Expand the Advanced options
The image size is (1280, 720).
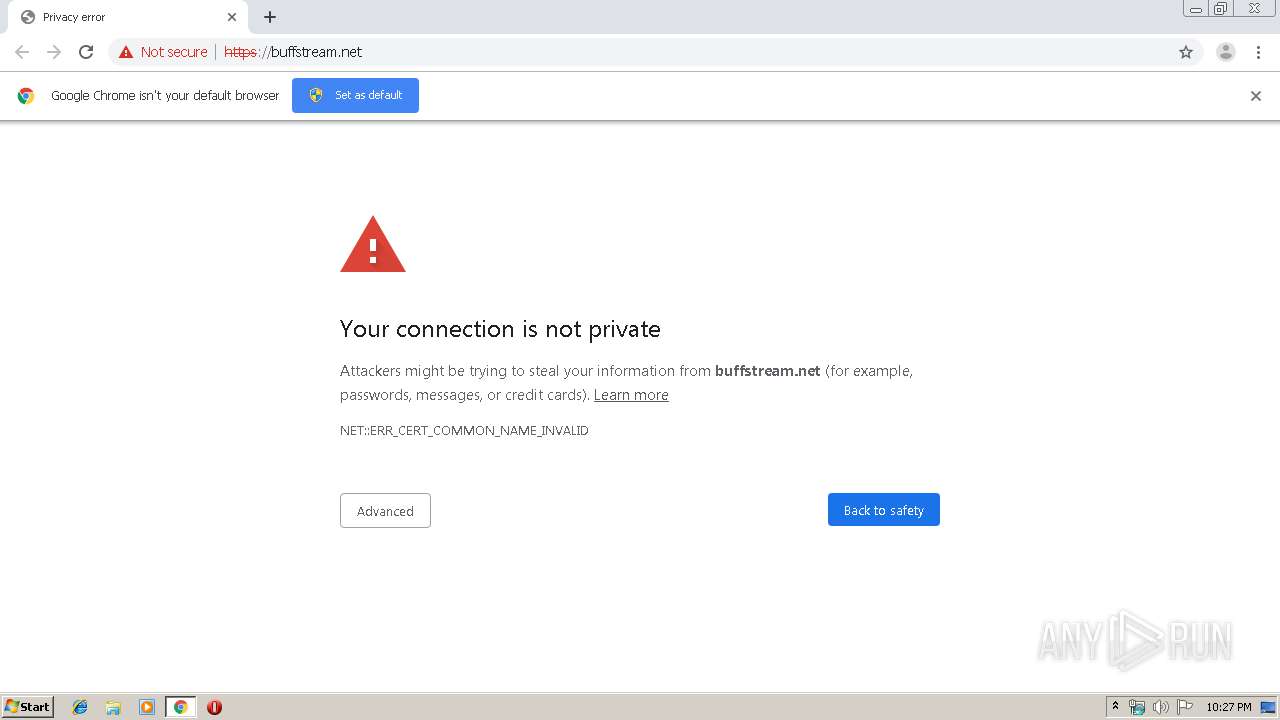pos(385,511)
